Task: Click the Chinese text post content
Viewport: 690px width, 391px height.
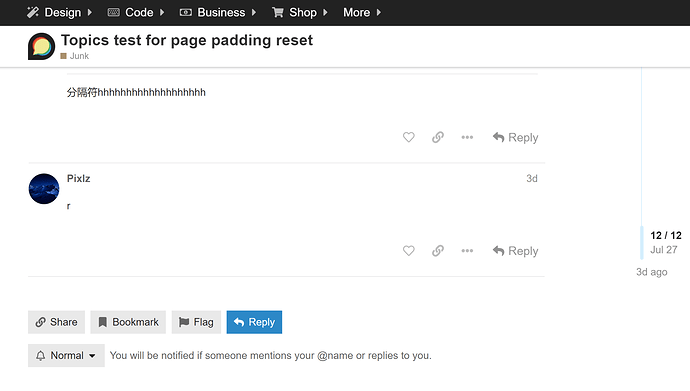Action: (136, 92)
